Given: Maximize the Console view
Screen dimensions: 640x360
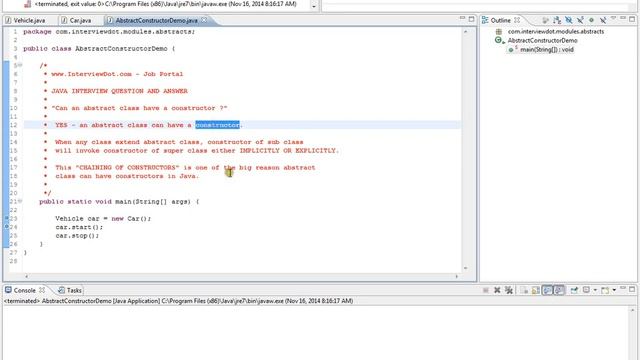Looking at the screenshot, I should tap(632, 289).
